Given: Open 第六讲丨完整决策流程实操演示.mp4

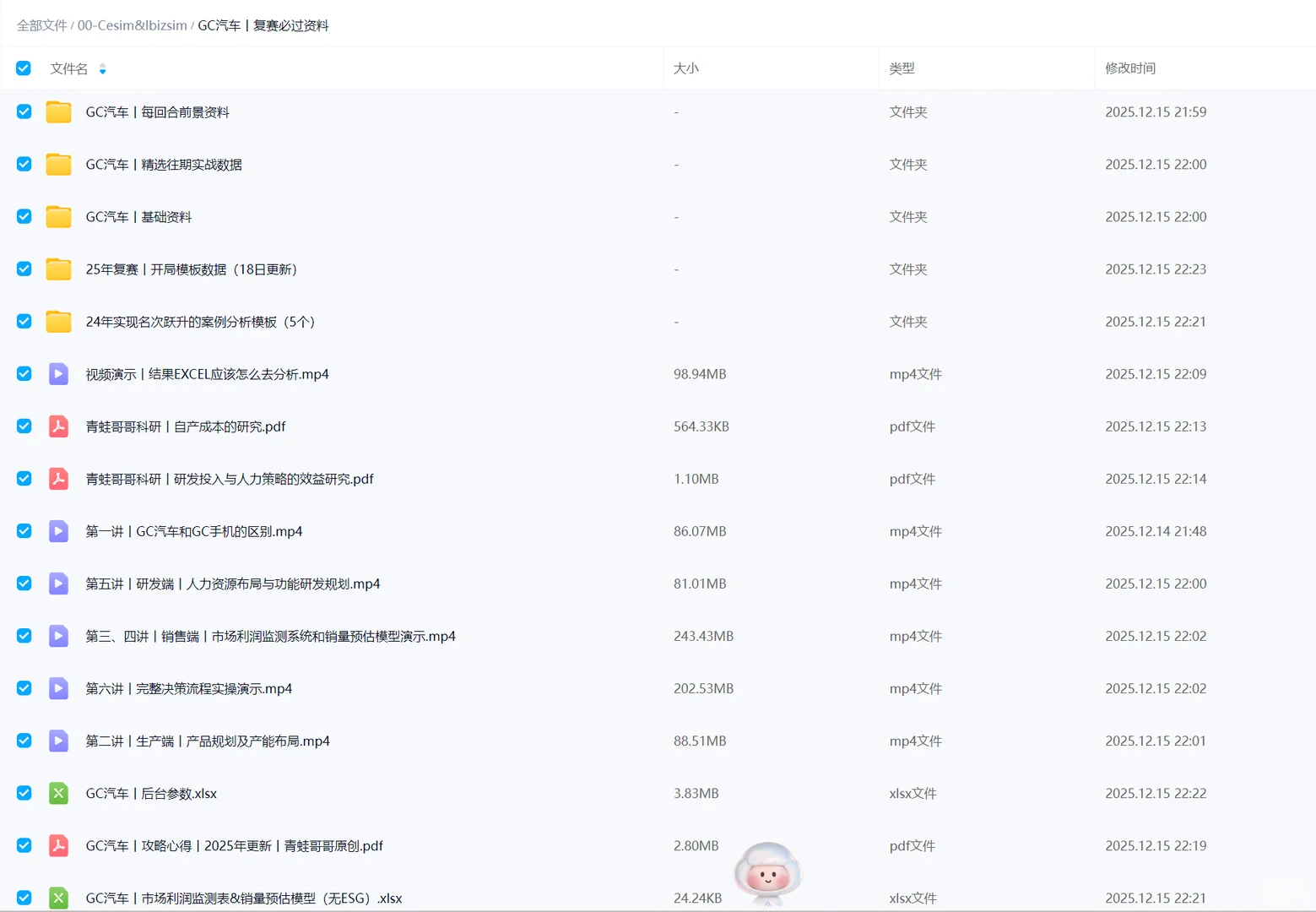Looking at the screenshot, I should coord(189,688).
